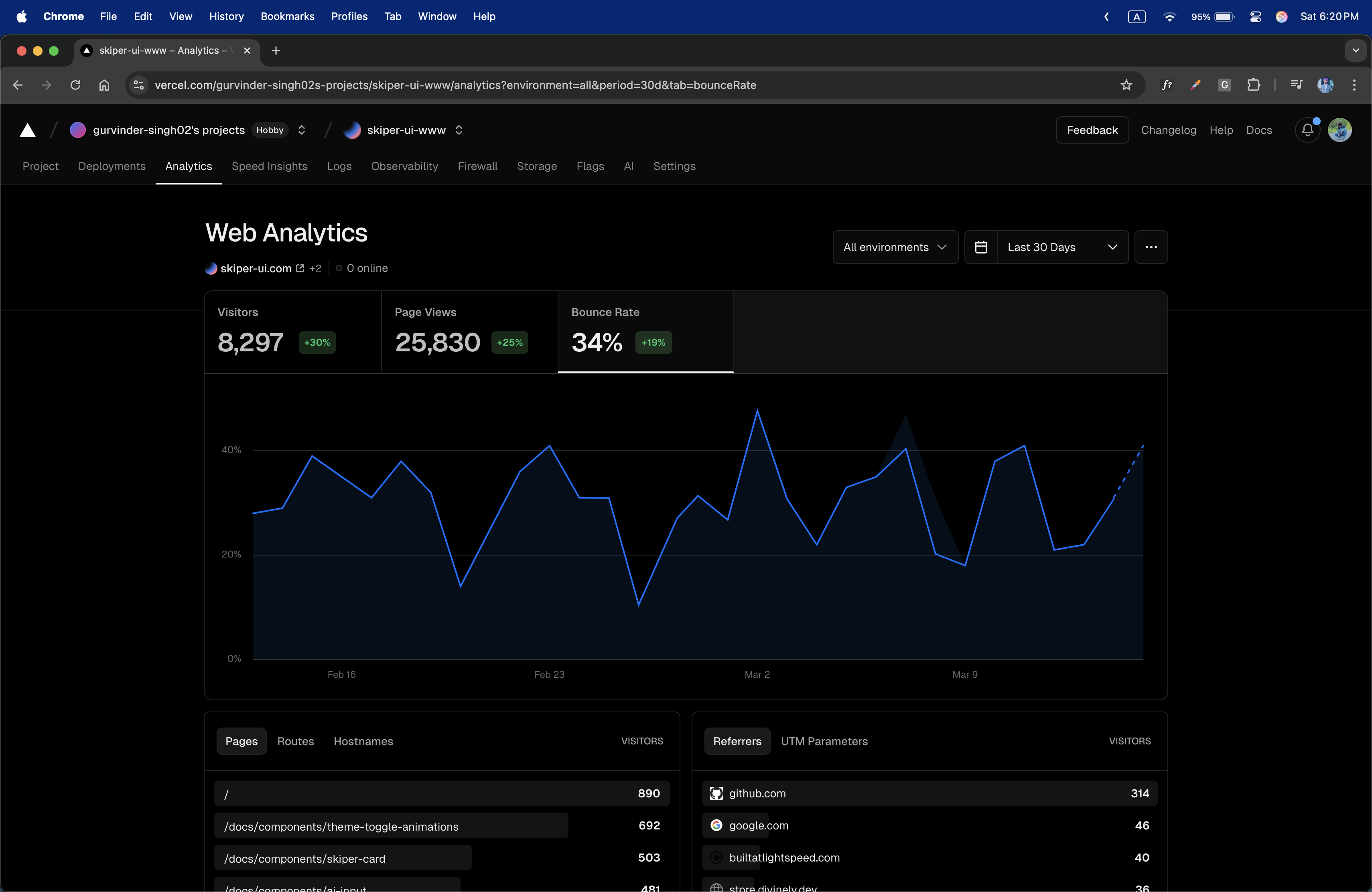
Task: Open the Observability tab
Action: click(405, 166)
